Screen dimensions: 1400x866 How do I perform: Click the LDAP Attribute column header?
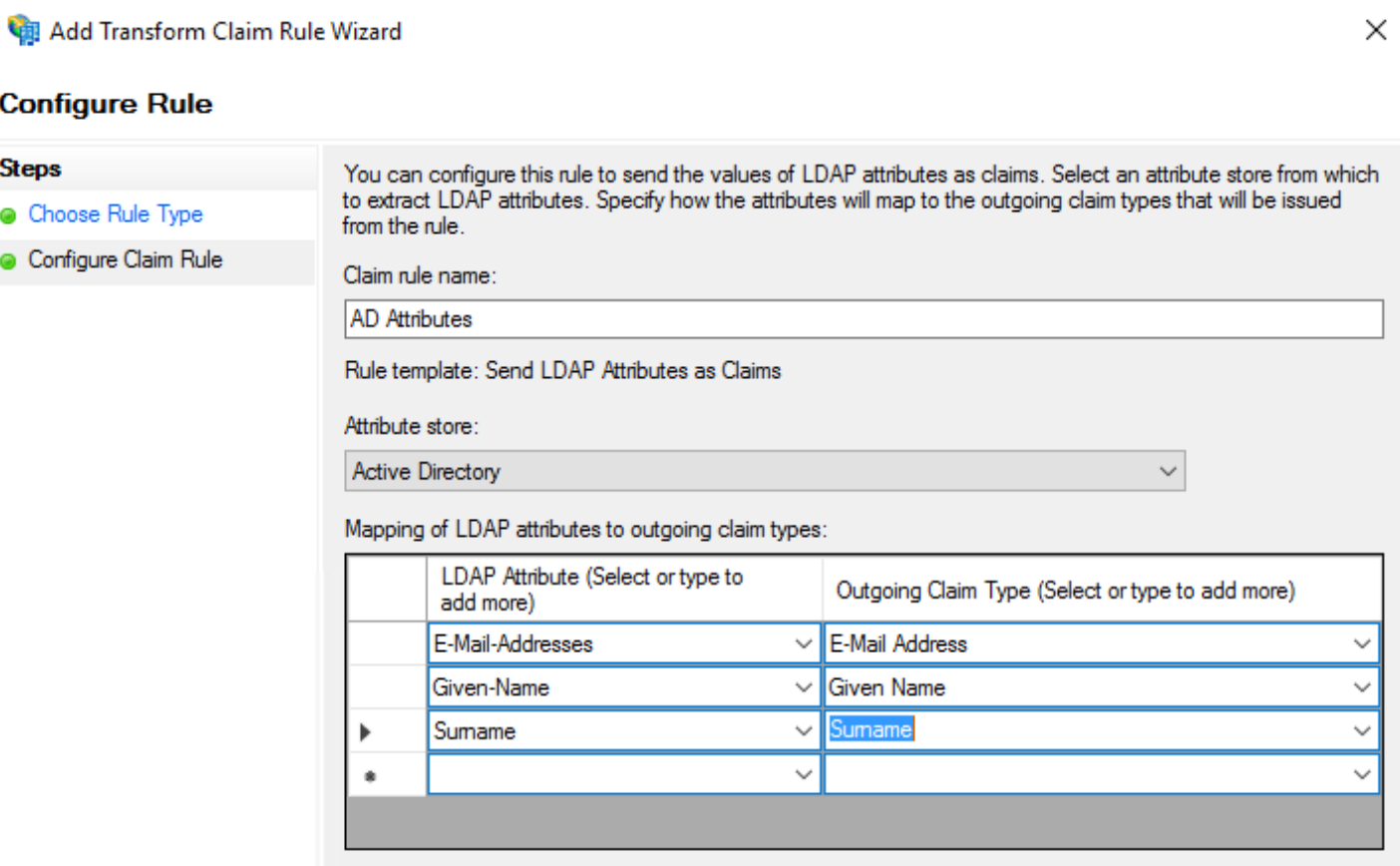624,590
